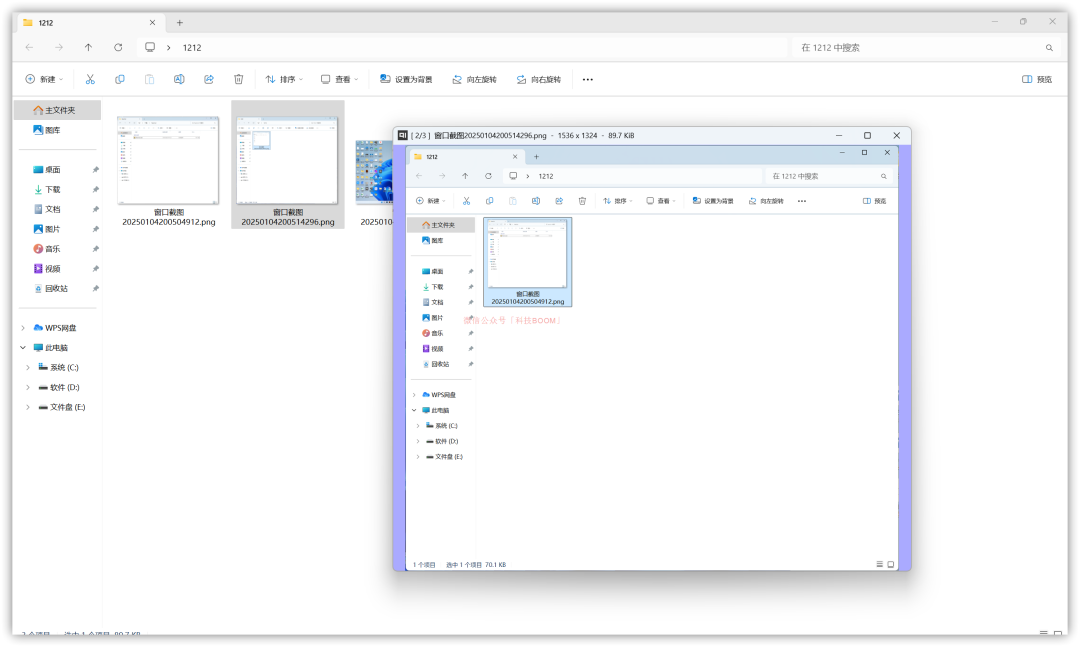Open the 新建 New dropdown

pyautogui.click(x=44, y=78)
